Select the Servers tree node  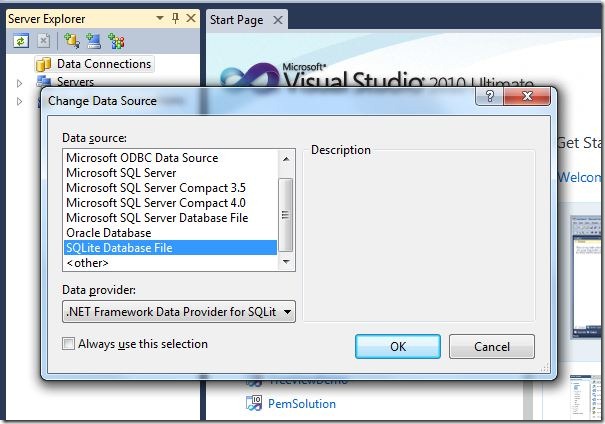pos(75,81)
